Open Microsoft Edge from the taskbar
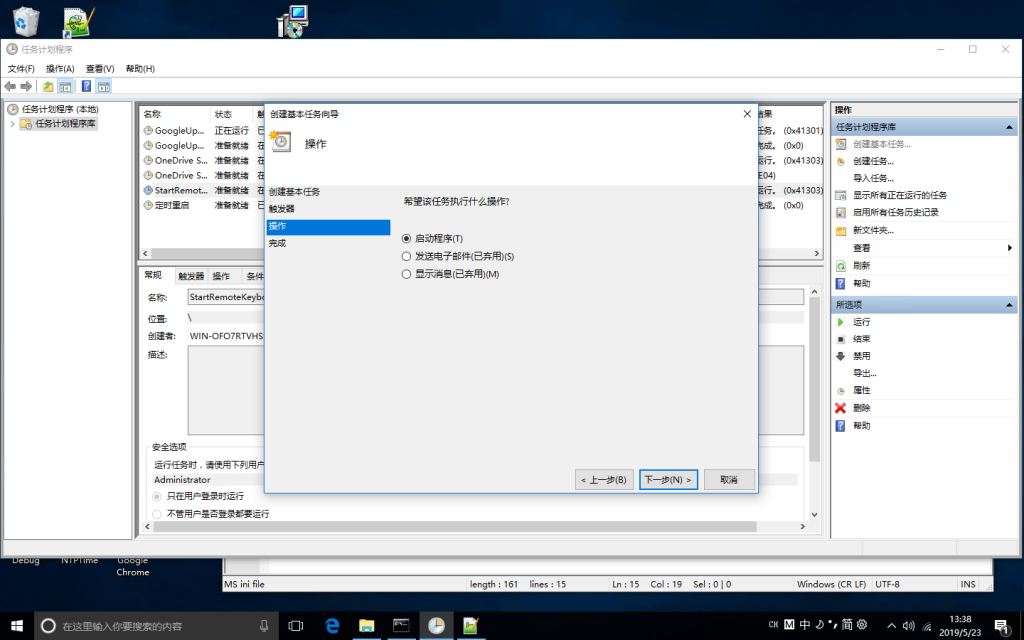Screen dimensions: 1024x640 tap(333, 625)
